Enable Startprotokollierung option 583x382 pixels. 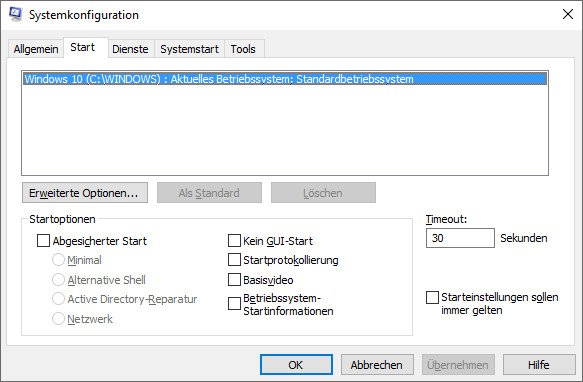234,260
